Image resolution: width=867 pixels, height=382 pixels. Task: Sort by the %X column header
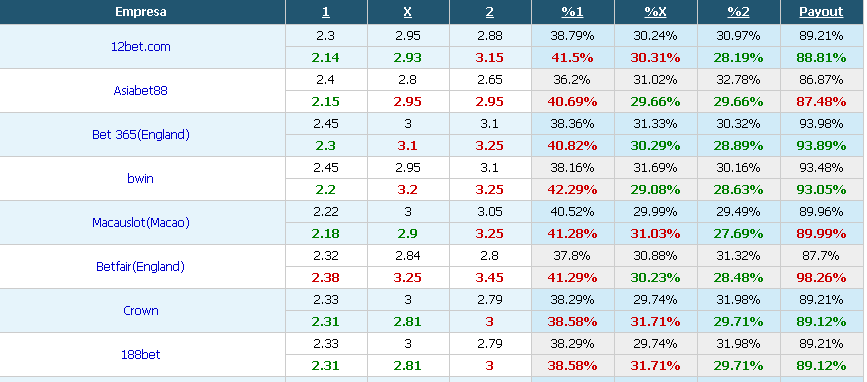coord(655,12)
